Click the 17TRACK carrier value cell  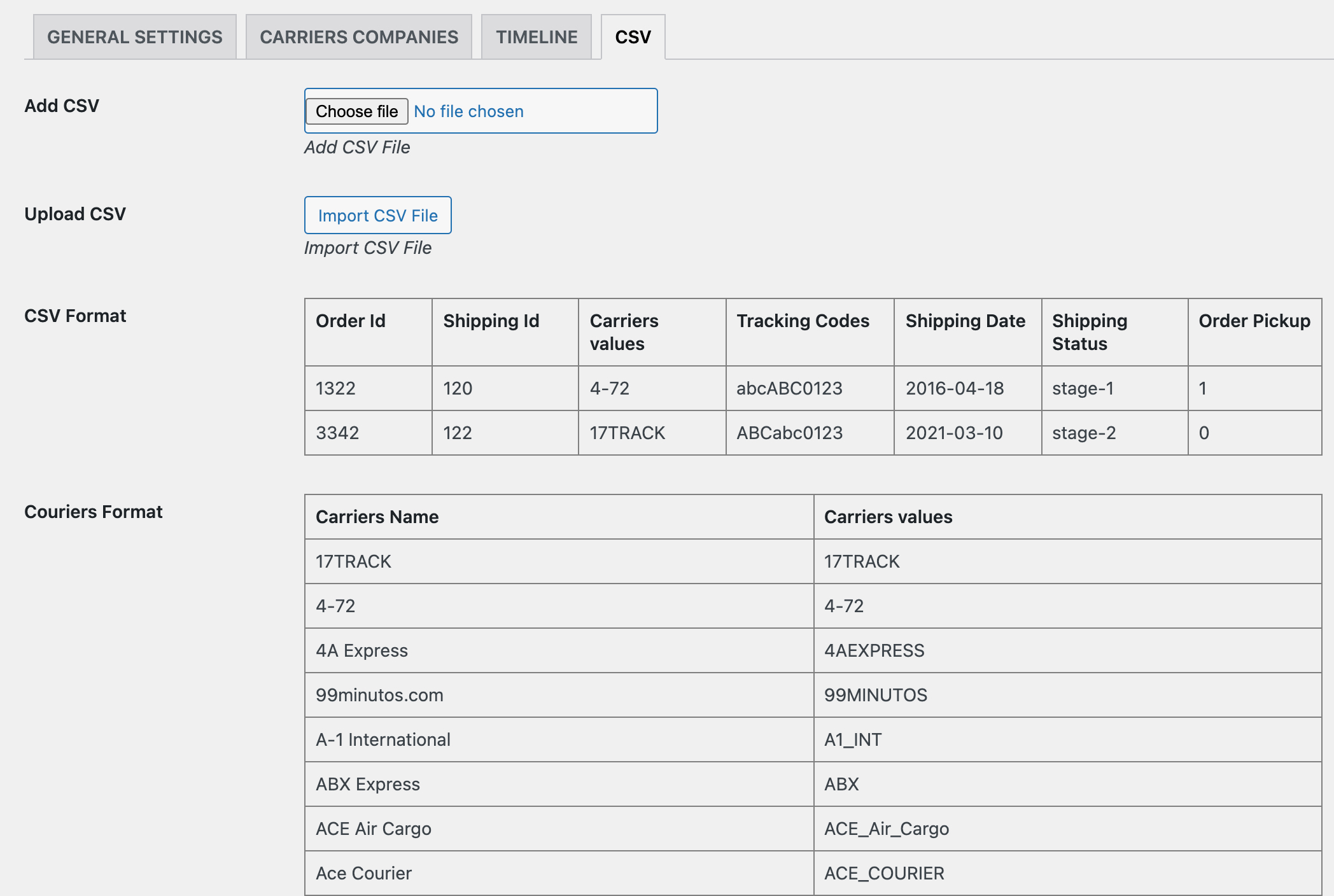pos(626,433)
